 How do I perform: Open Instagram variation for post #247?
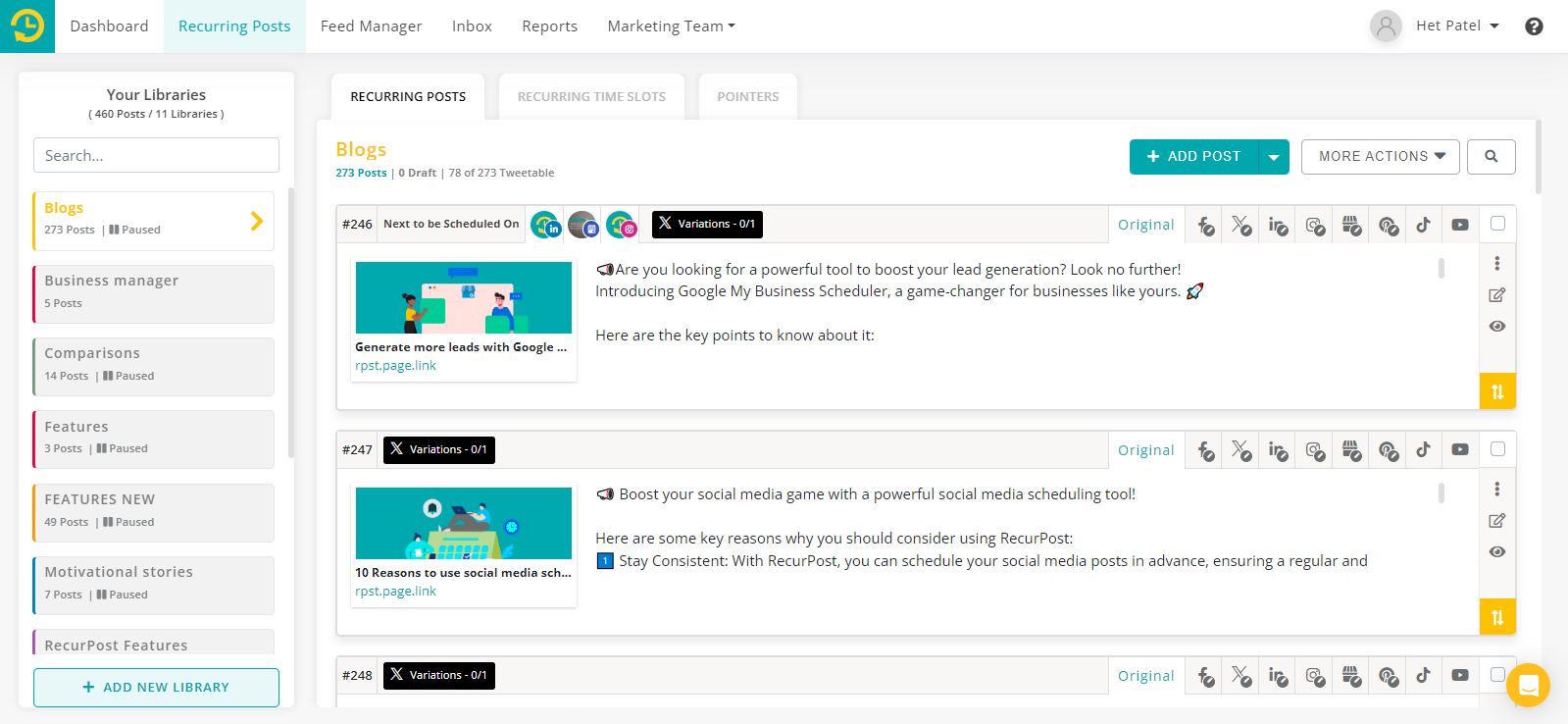(x=1315, y=450)
